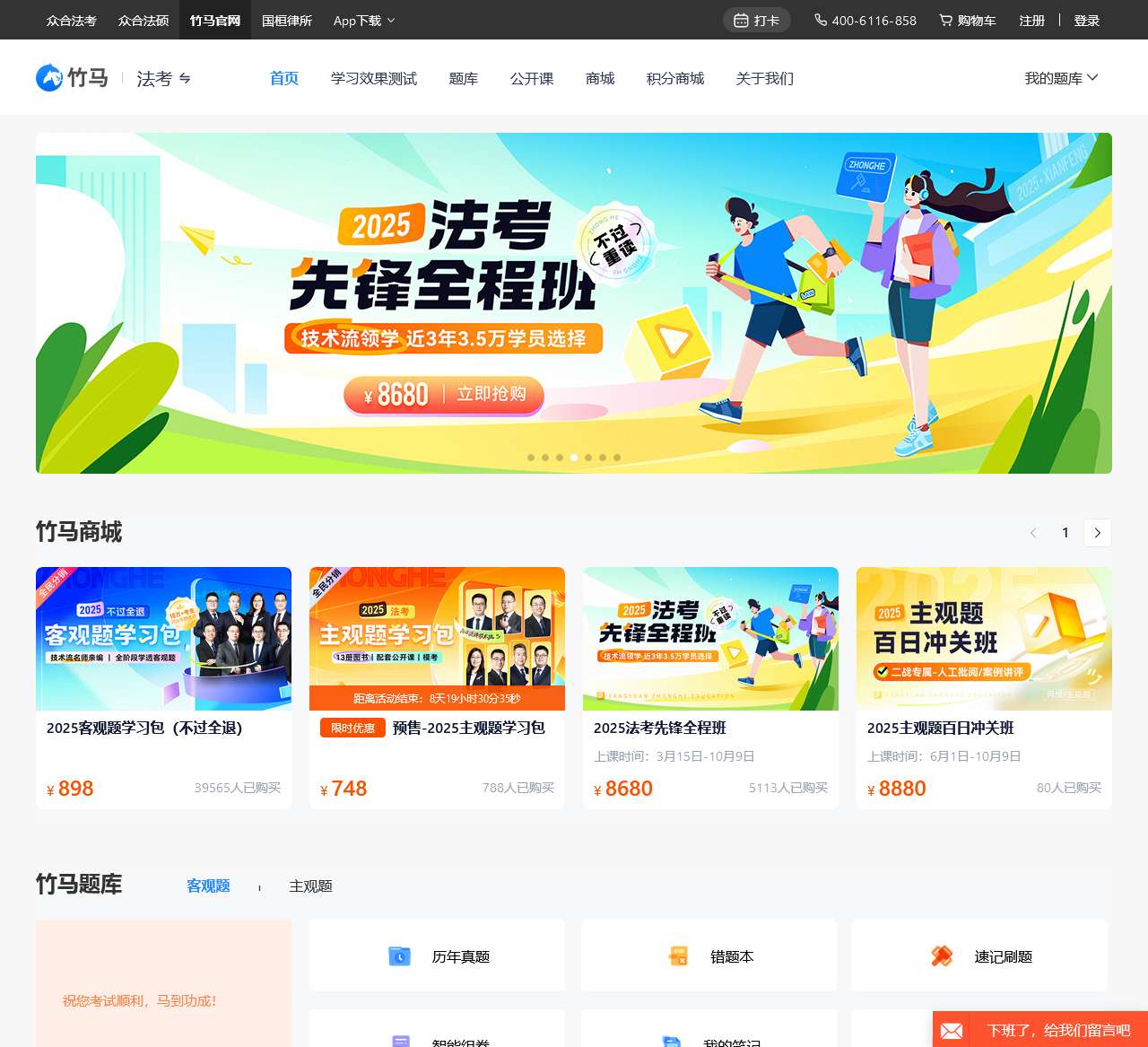Go to next page of 竹马商城

click(x=1098, y=533)
